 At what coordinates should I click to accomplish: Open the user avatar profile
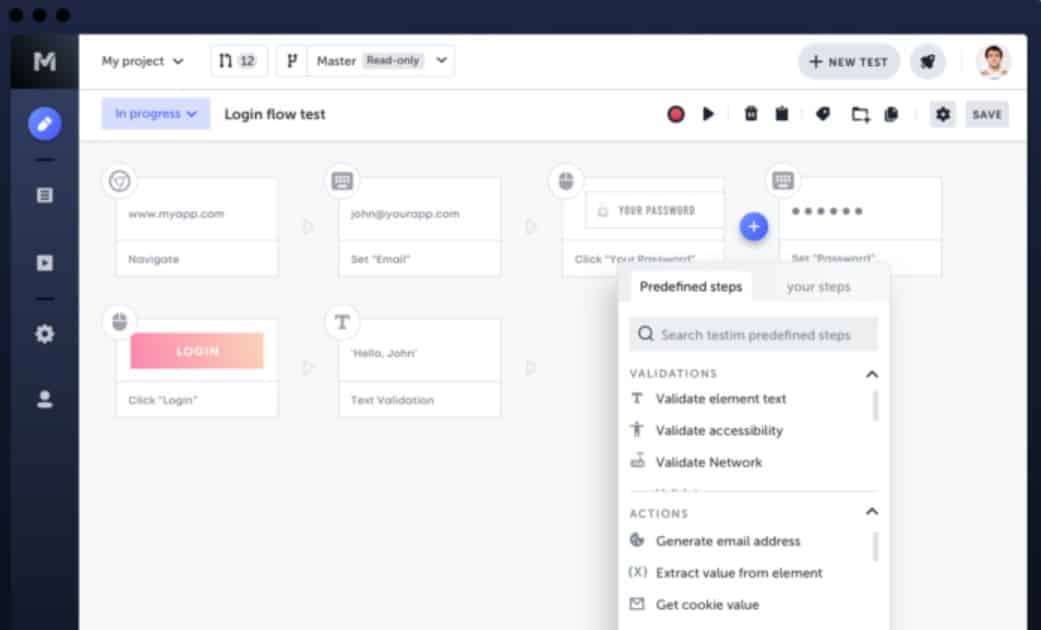click(993, 62)
